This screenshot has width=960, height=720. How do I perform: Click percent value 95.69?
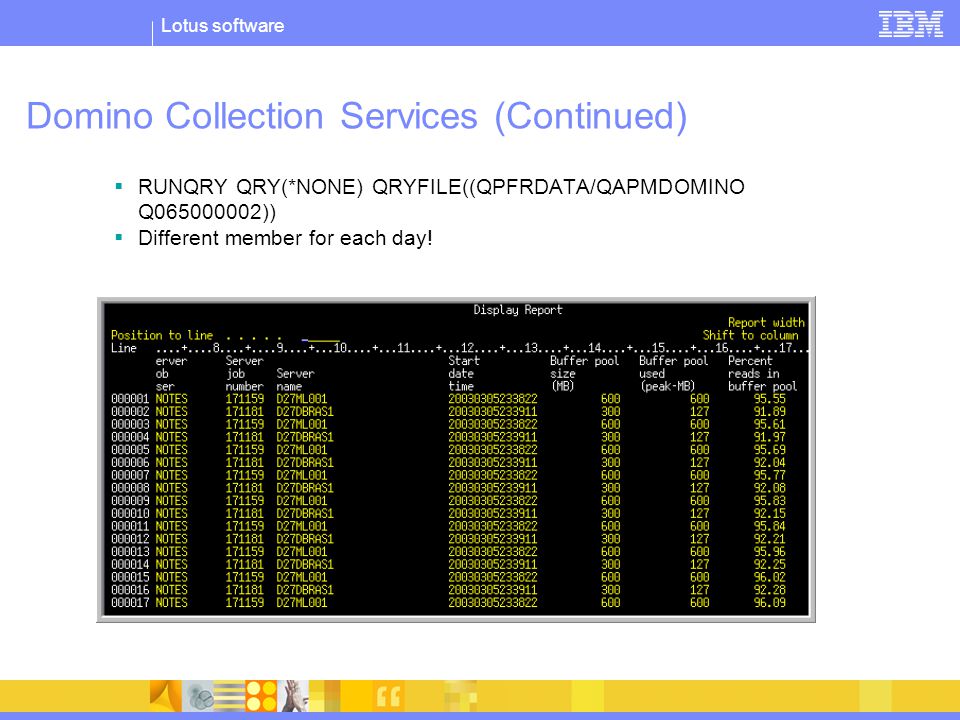click(769, 450)
